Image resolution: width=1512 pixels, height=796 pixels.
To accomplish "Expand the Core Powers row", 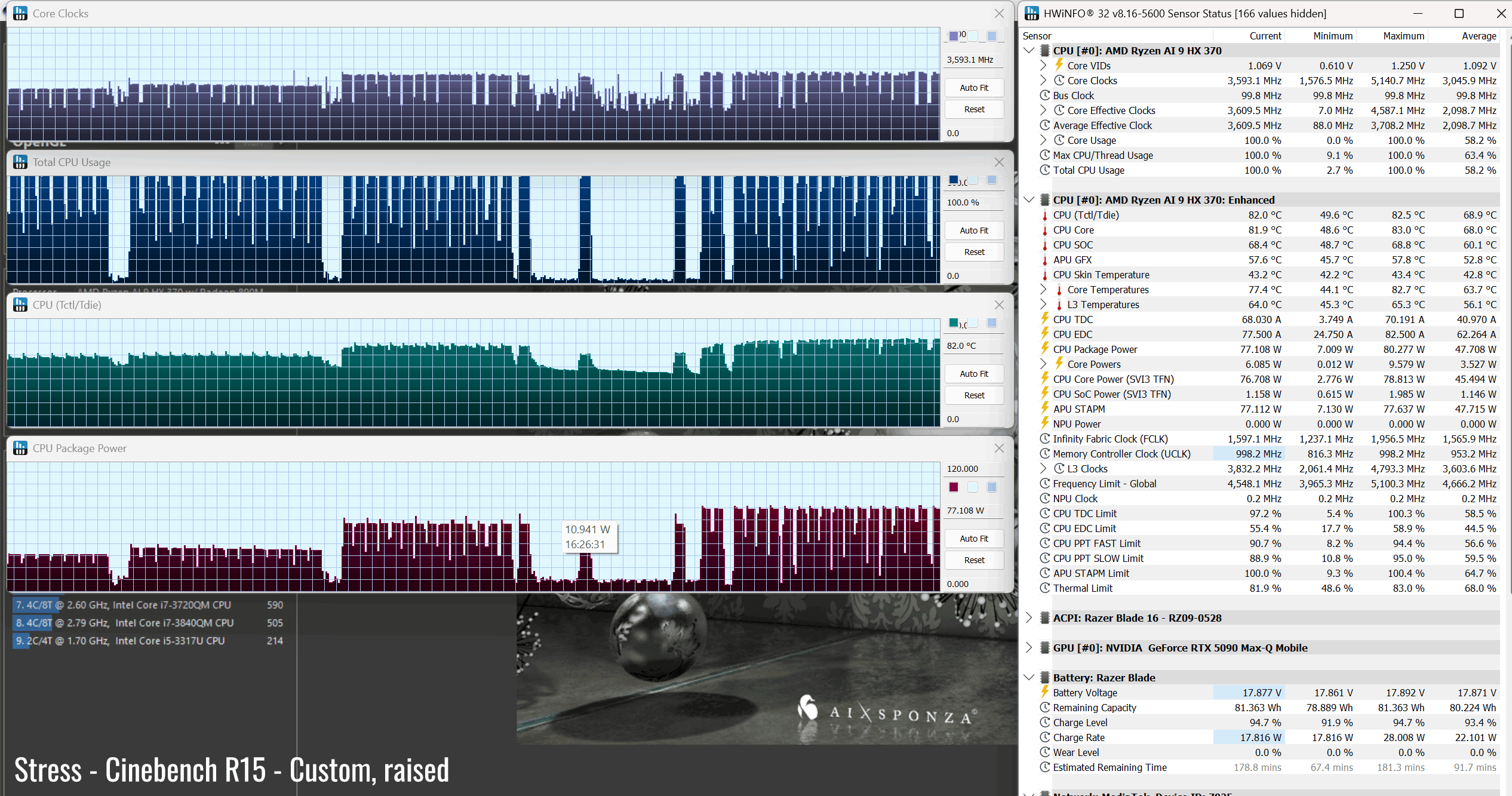I will pos(1043,364).
